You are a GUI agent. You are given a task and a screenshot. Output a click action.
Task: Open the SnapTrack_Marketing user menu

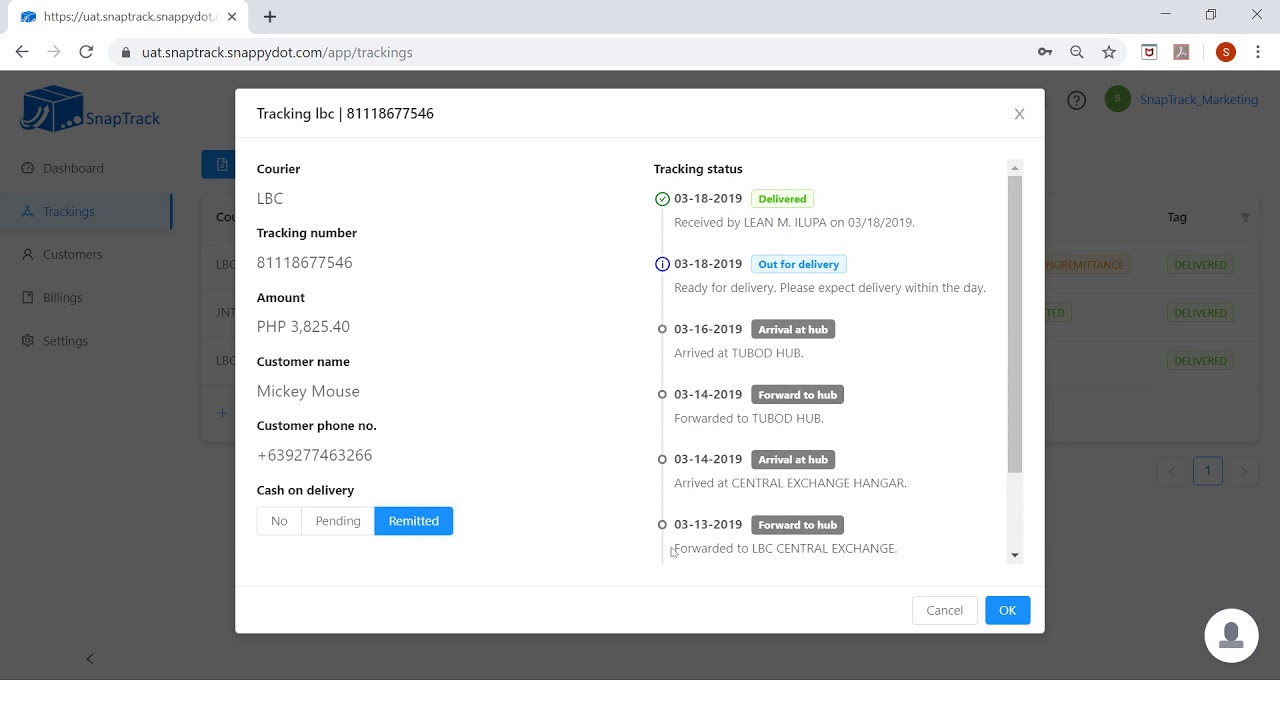[1198, 99]
